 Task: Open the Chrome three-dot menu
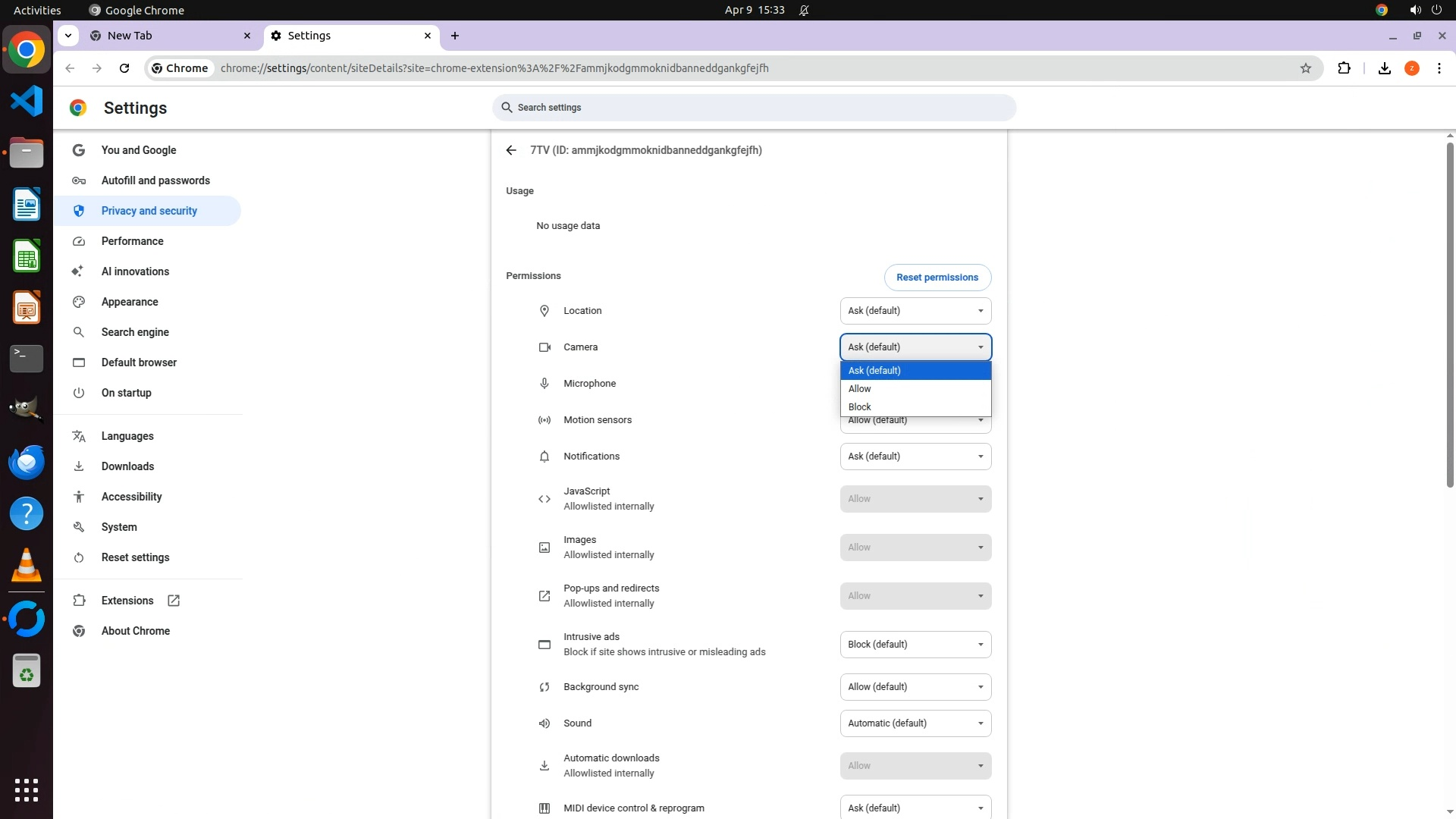[x=1439, y=68]
